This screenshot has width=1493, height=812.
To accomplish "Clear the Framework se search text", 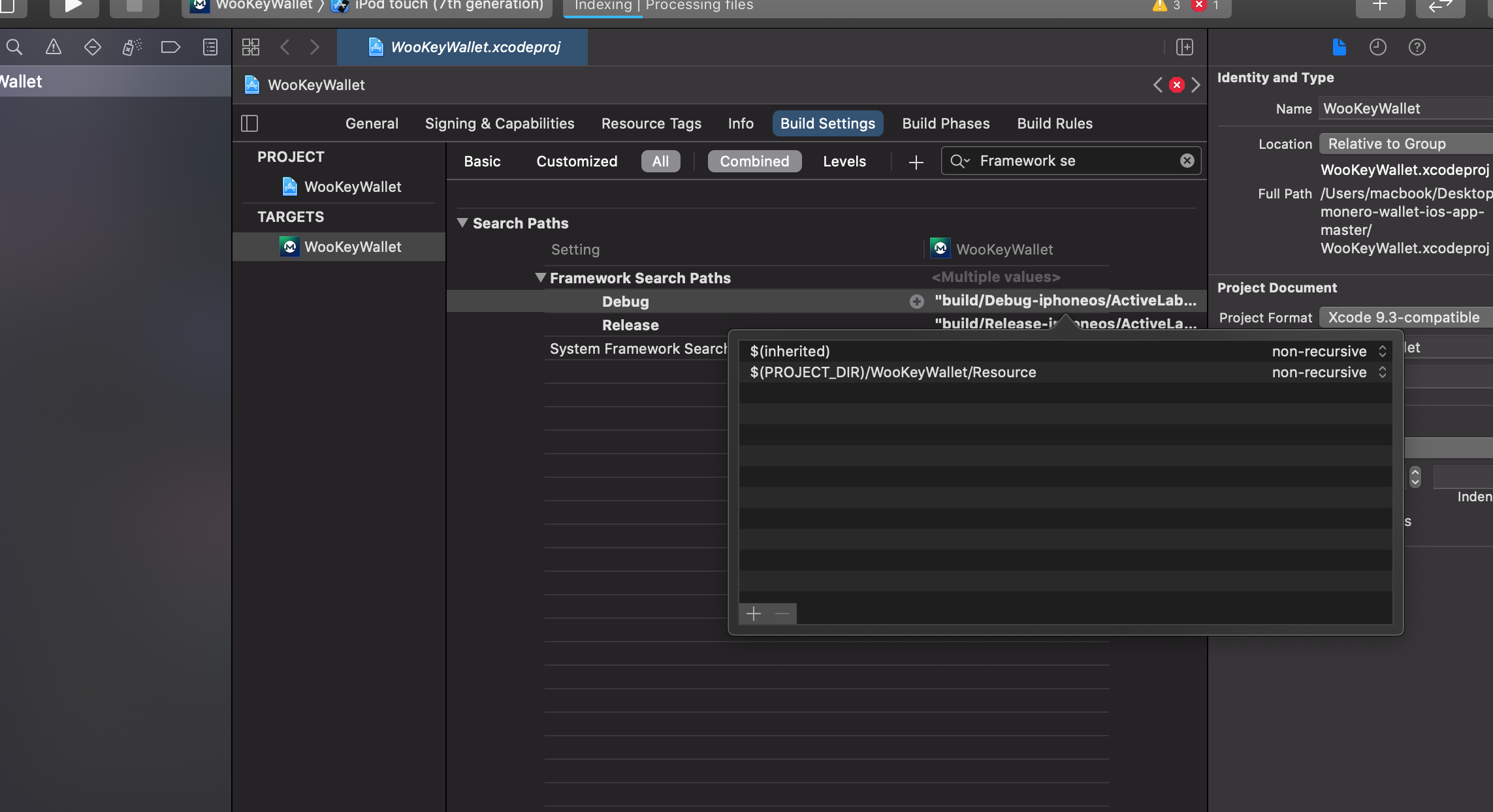I will [x=1187, y=161].
